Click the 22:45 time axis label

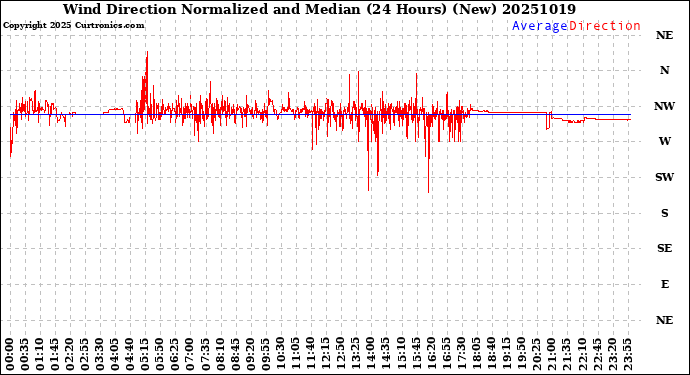pos(597,355)
